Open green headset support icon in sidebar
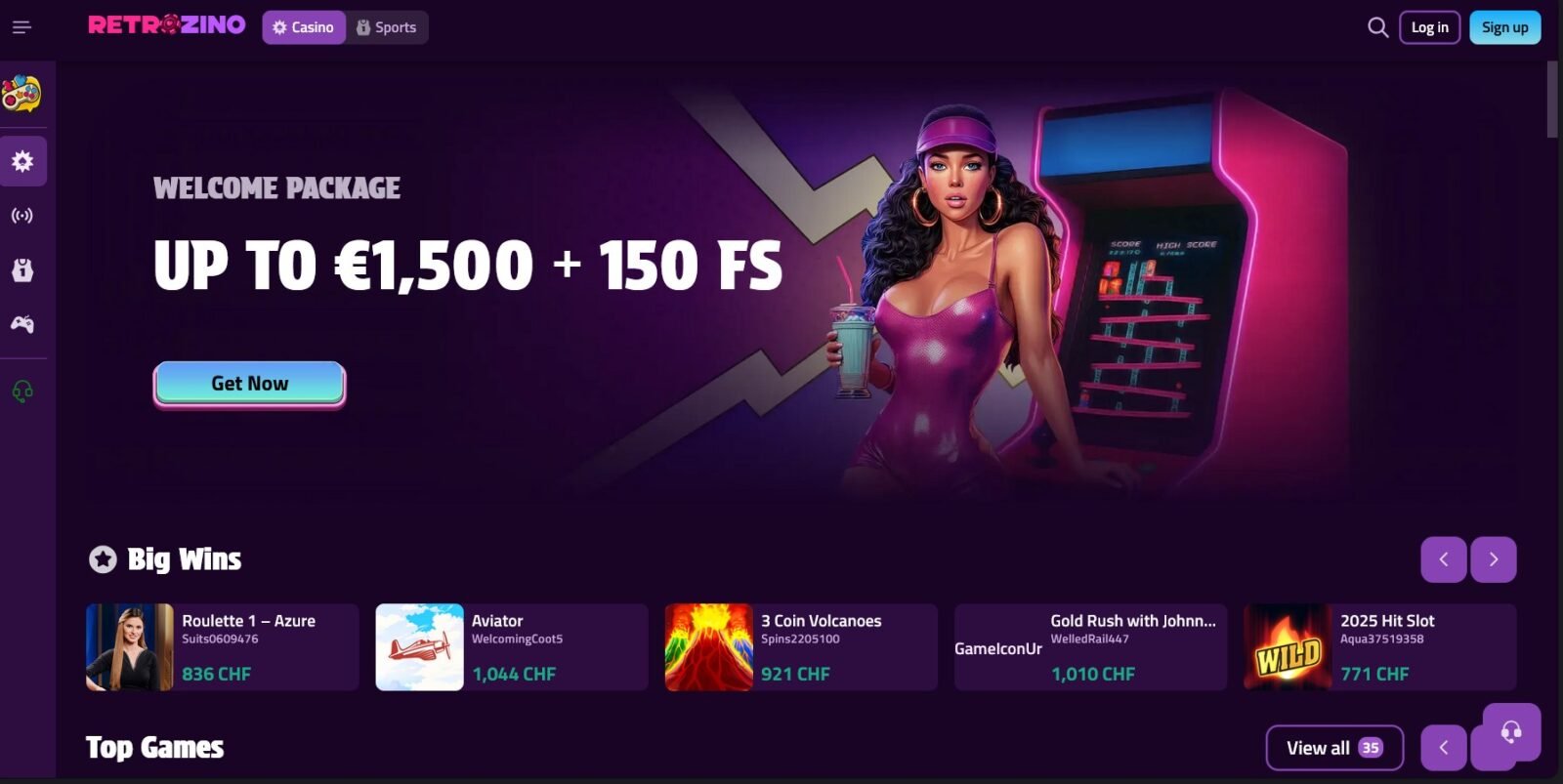Screen dimensions: 1563x784 click(22, 392)
